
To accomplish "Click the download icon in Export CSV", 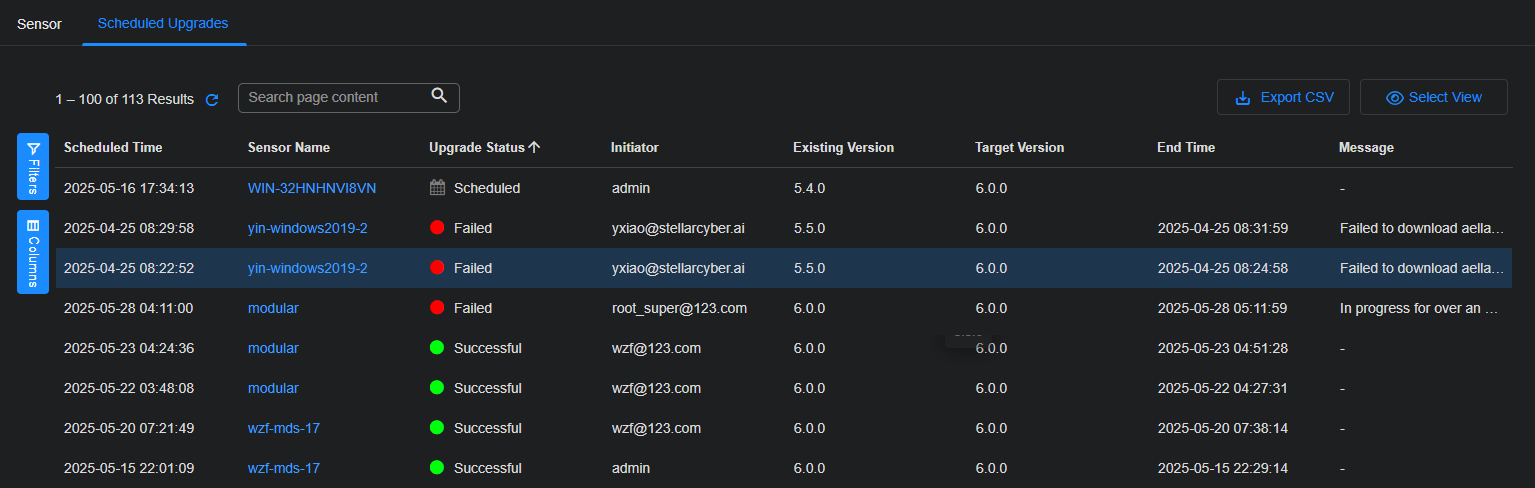I will [x=1243, y=98].
